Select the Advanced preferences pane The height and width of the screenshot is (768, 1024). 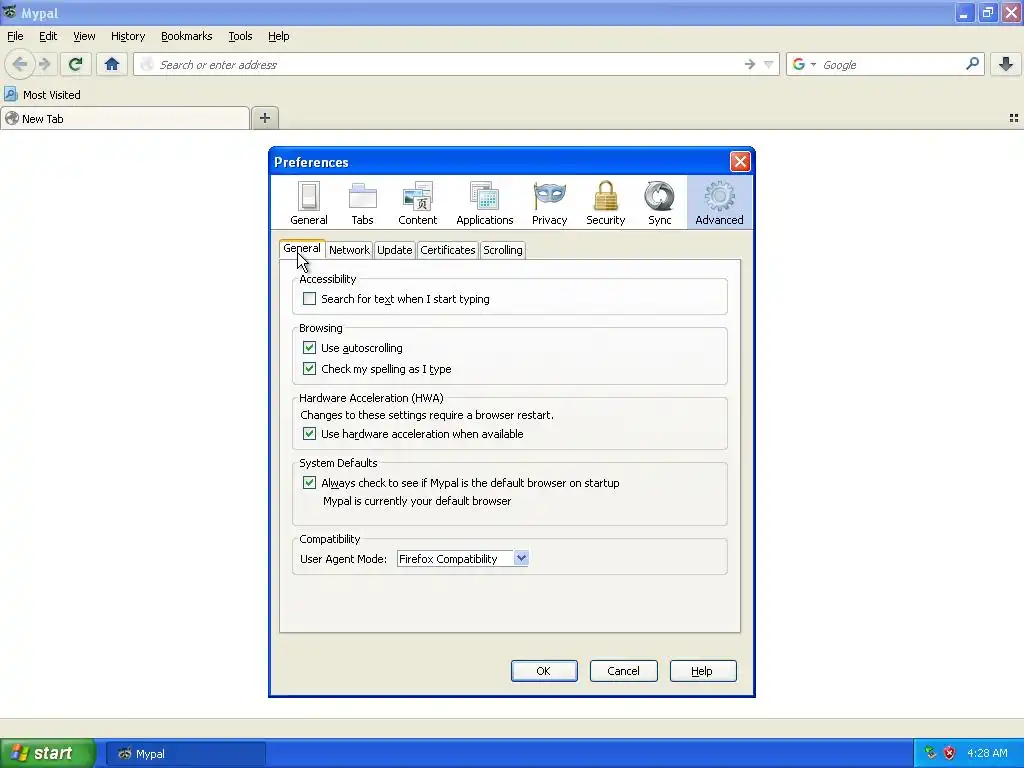(x=719, y=203)
